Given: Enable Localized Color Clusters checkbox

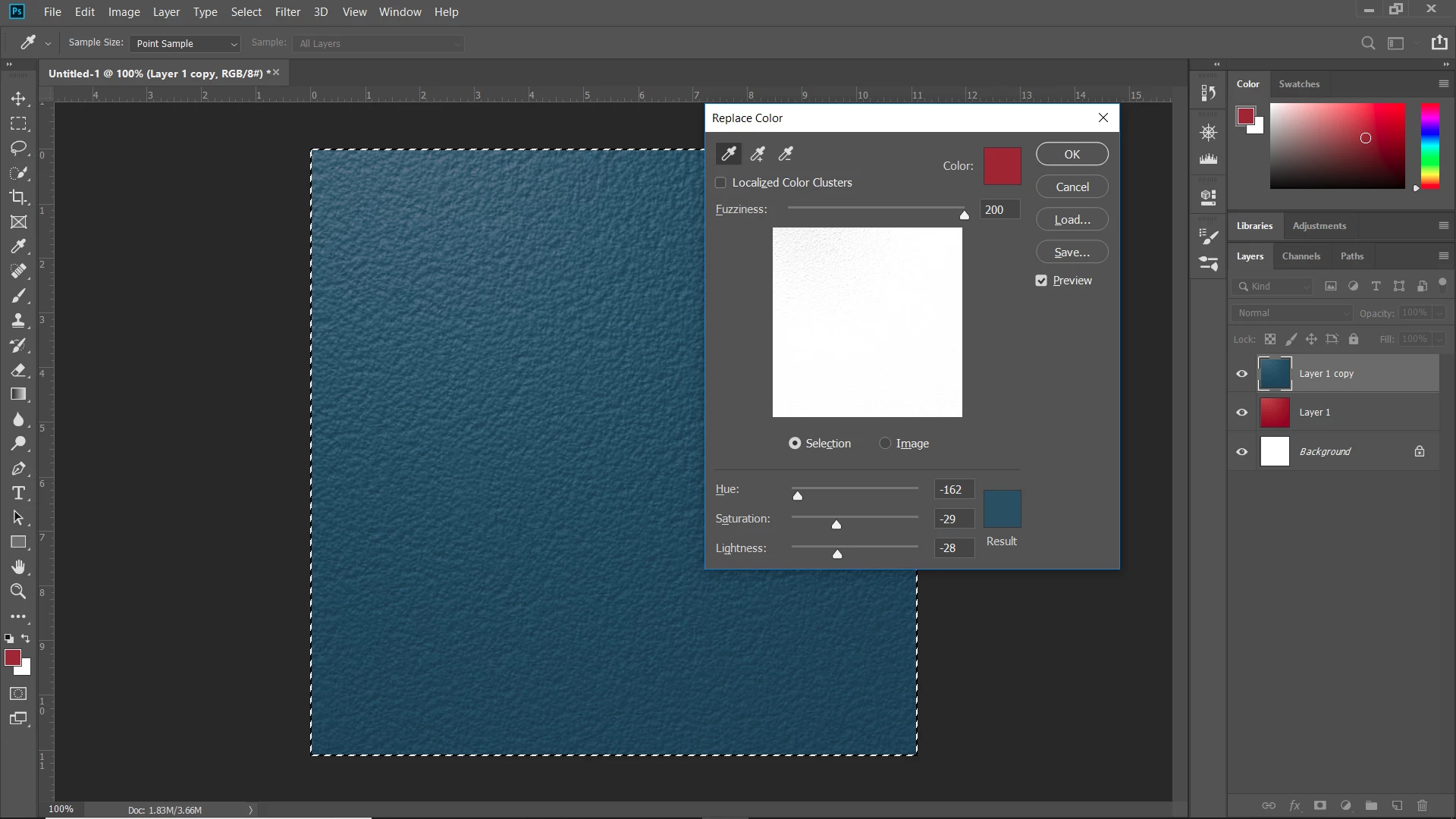Looking at the screenshot, I should 720,183.
